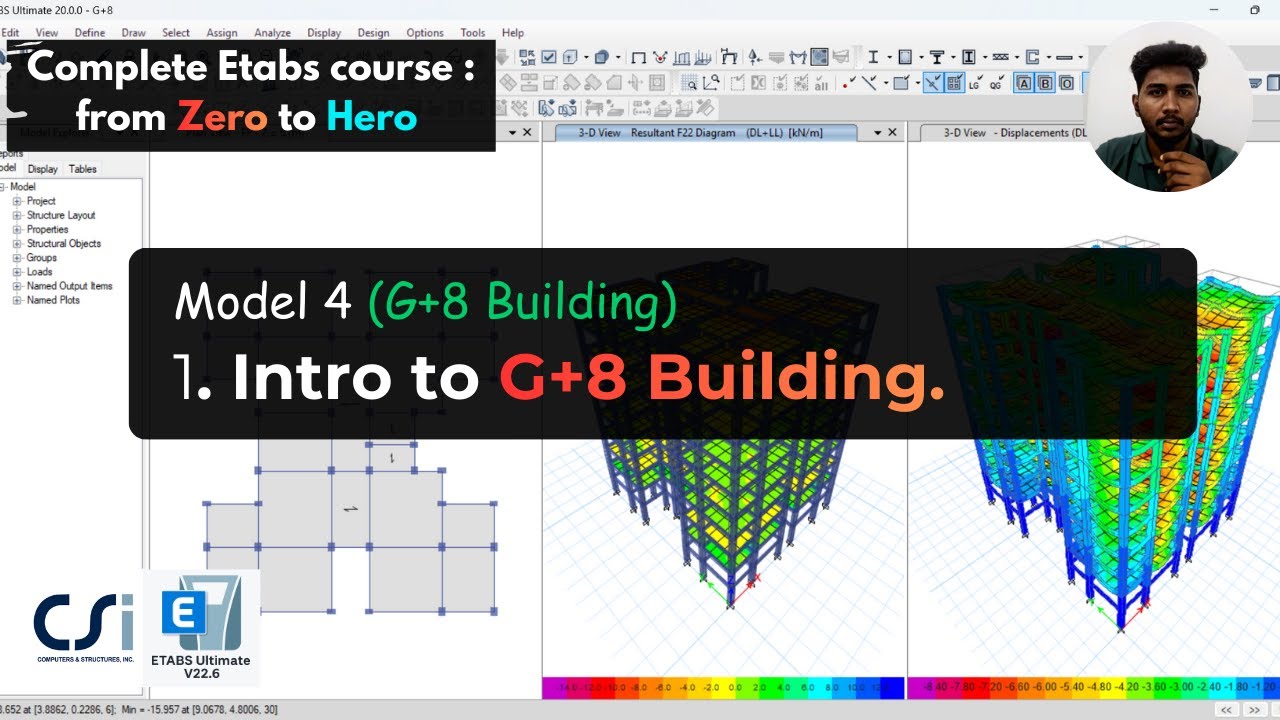Open the Options menu
The height and width of the screenshot is (720, 1280).
tap(425, 33)
